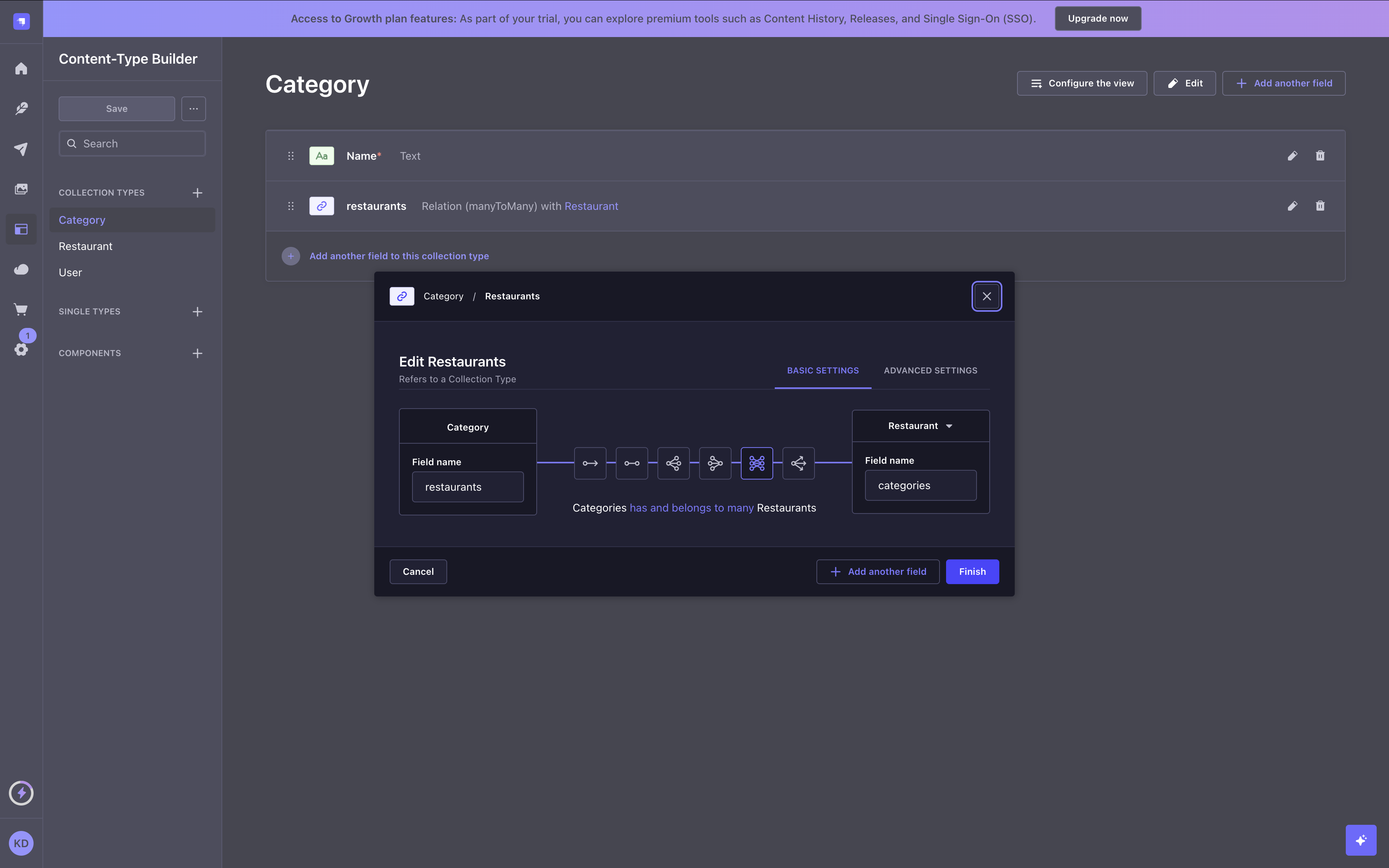The image size is (1389, 868).
Task: Open the KD profile avatar menu
Action: 21,843
